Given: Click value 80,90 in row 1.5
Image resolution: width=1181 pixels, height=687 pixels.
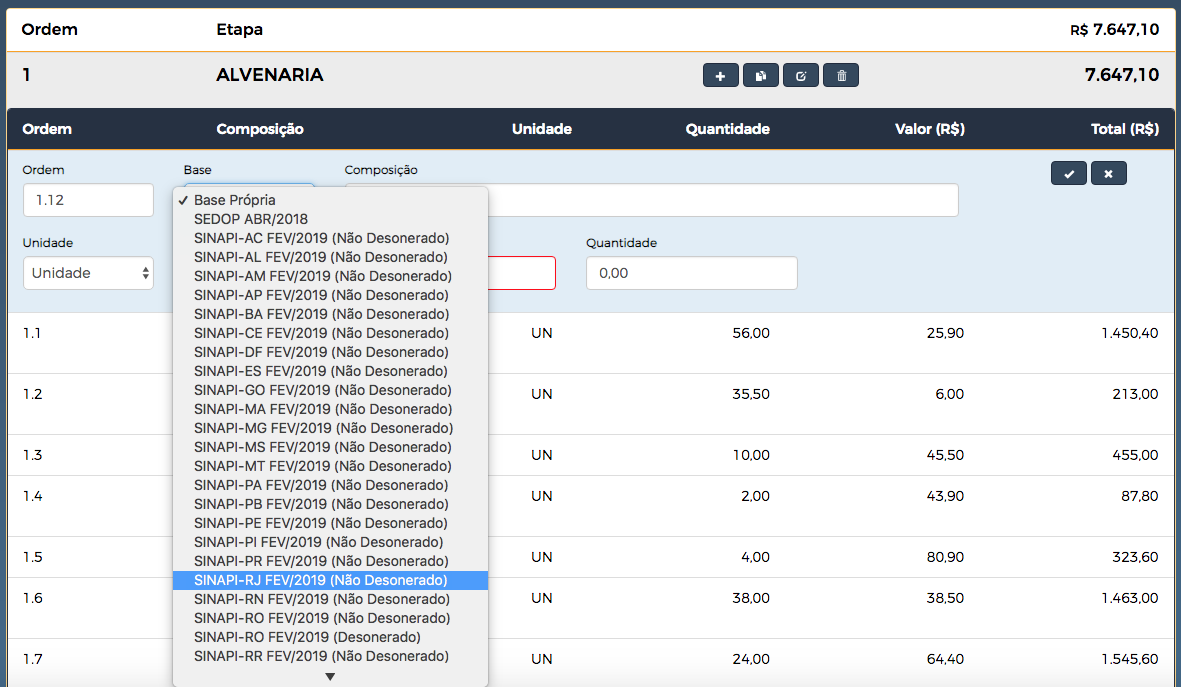Looking at the screenshot, I should point(945,557).
